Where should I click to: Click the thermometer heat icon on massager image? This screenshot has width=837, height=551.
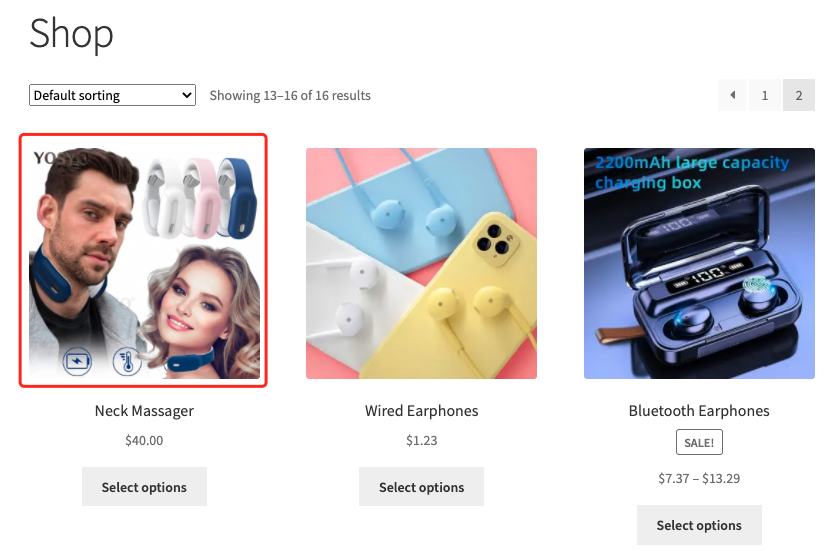tap(127, 361)
